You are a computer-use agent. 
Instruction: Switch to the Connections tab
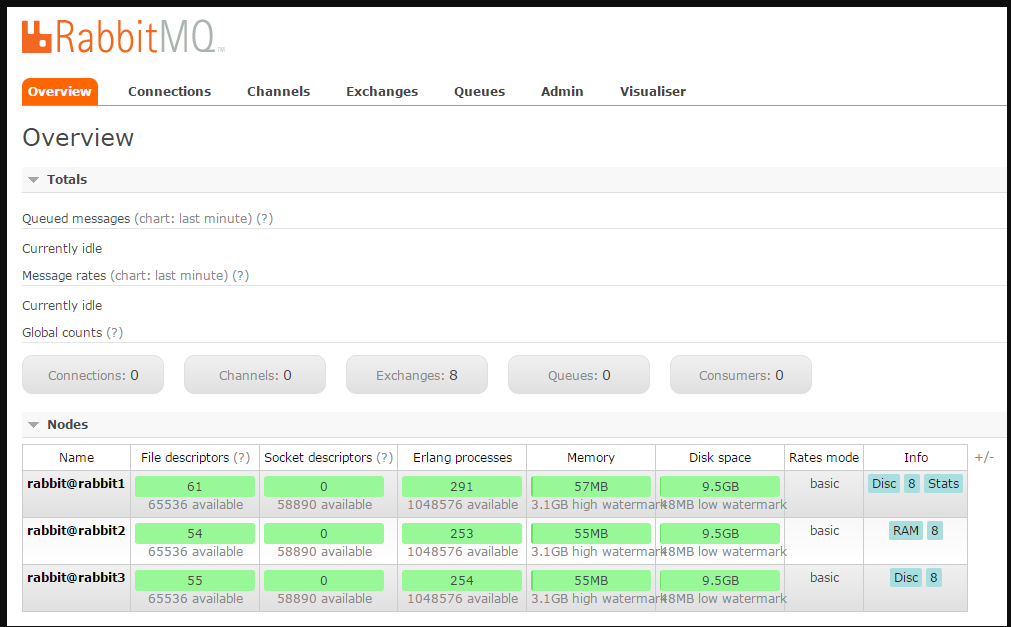[x=170, y=92]
